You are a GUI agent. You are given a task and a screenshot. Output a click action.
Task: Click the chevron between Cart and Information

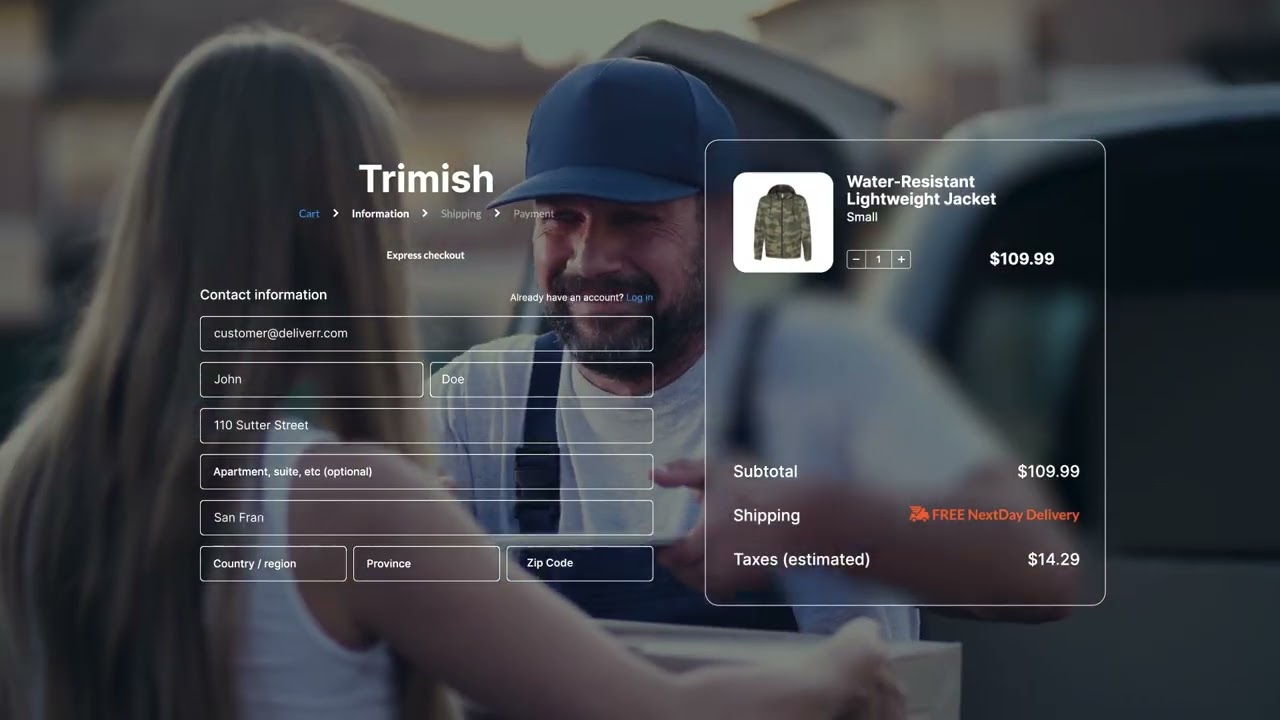click(336, 213)
